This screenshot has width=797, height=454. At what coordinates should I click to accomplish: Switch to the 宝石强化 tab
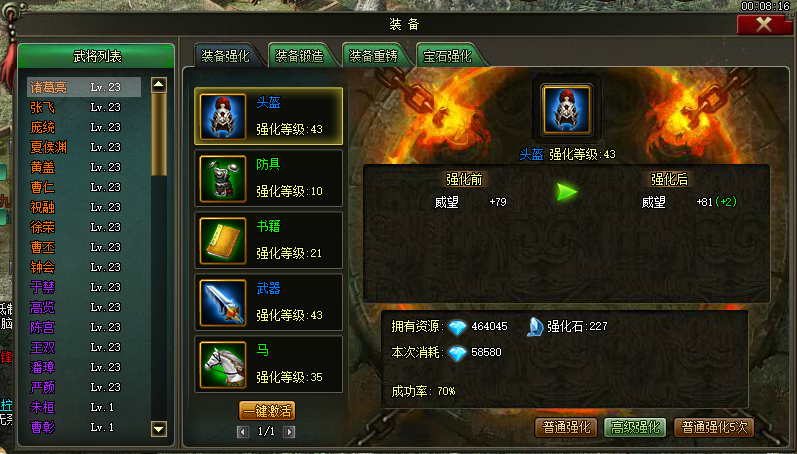pyautogui.click(x=447, y=56)
